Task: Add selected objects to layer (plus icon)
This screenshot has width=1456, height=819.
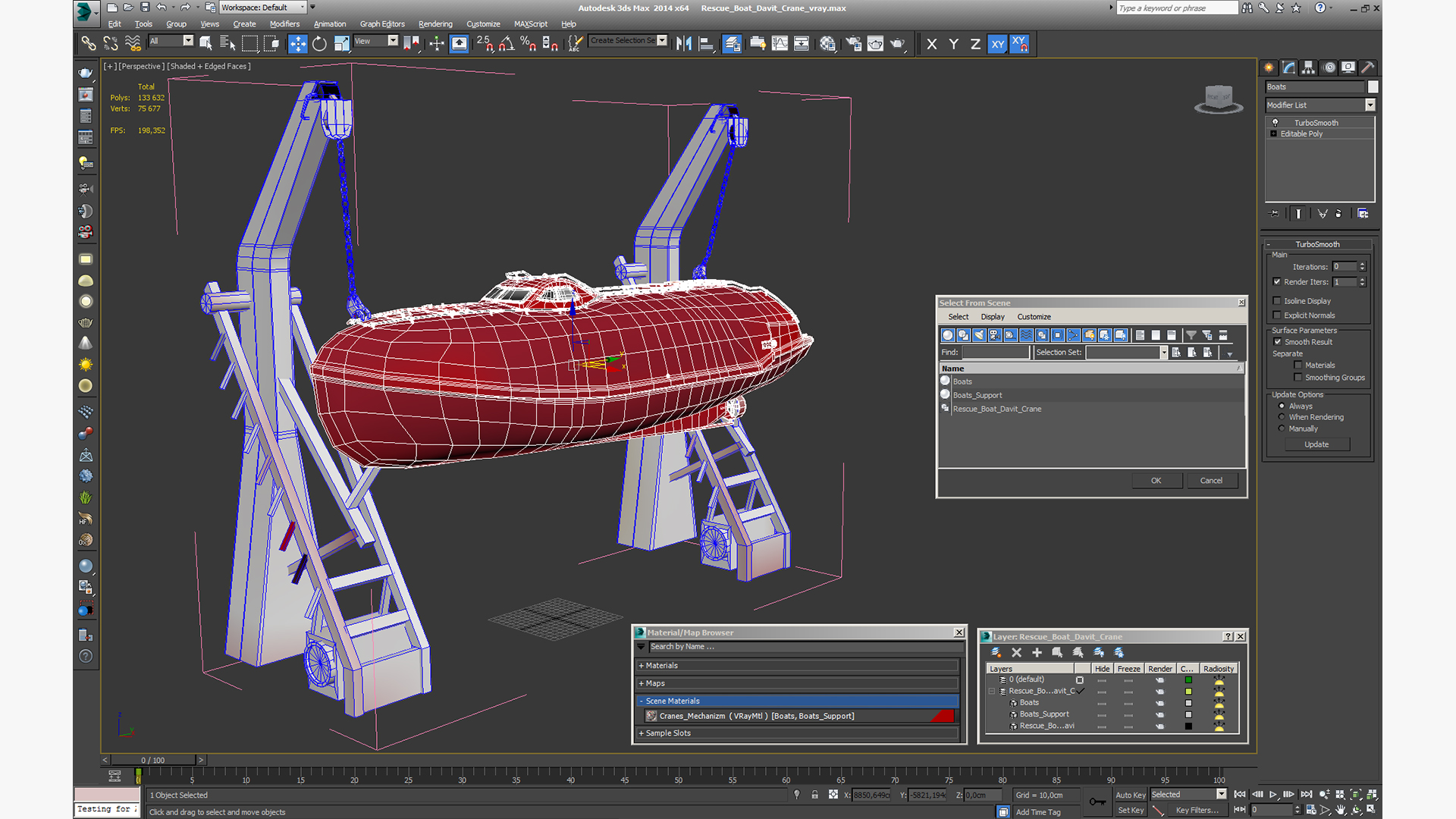Action: tap(1037, 652)
